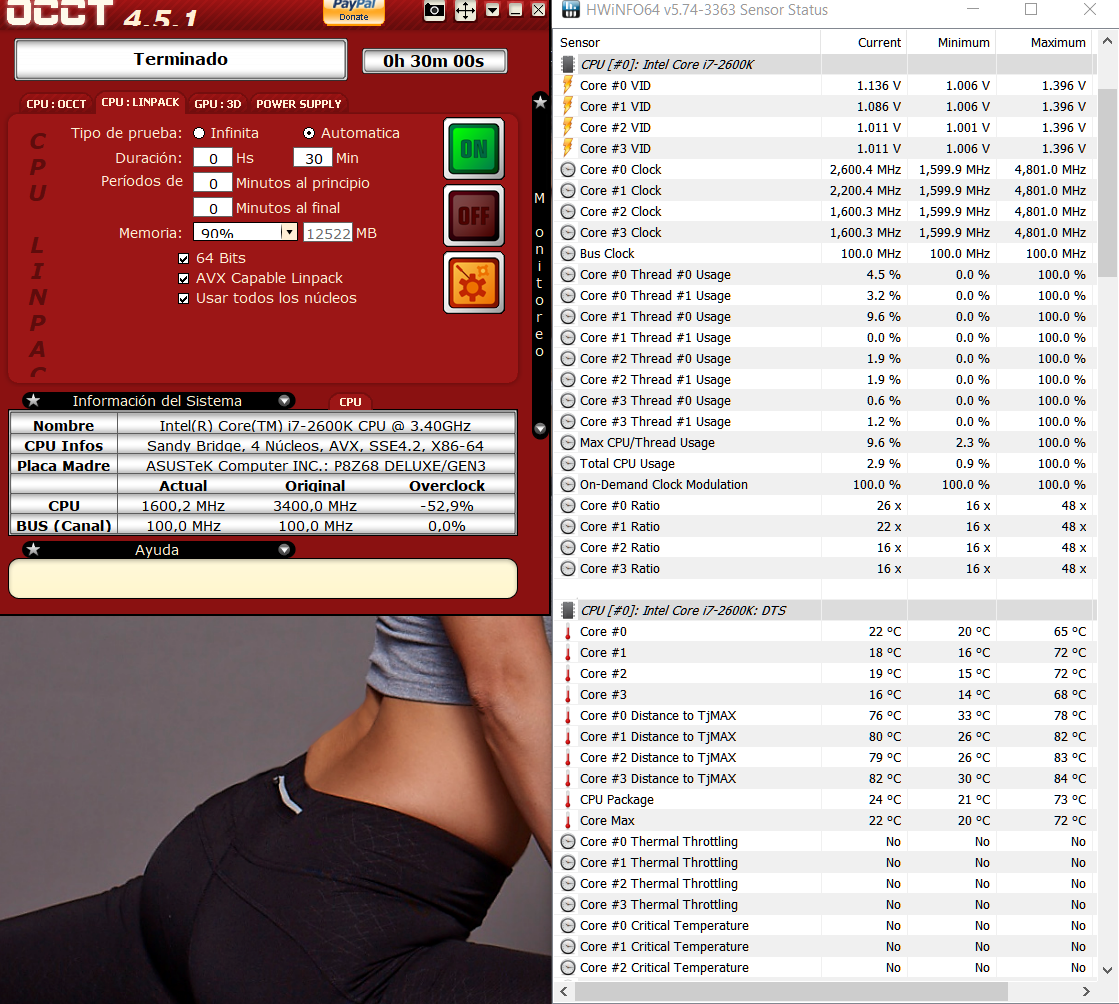Click the Duración minutes input field
Screen dimensions: 1119x1004
coord(313,158)
